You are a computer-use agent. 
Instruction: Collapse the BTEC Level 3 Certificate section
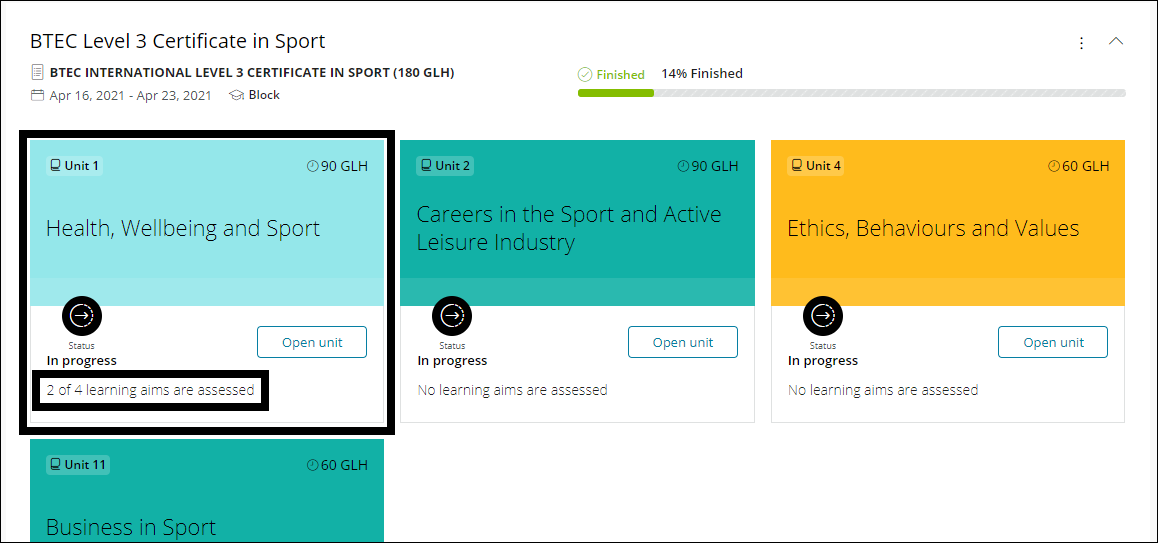pyautogui.click(x=1117, y=42)
